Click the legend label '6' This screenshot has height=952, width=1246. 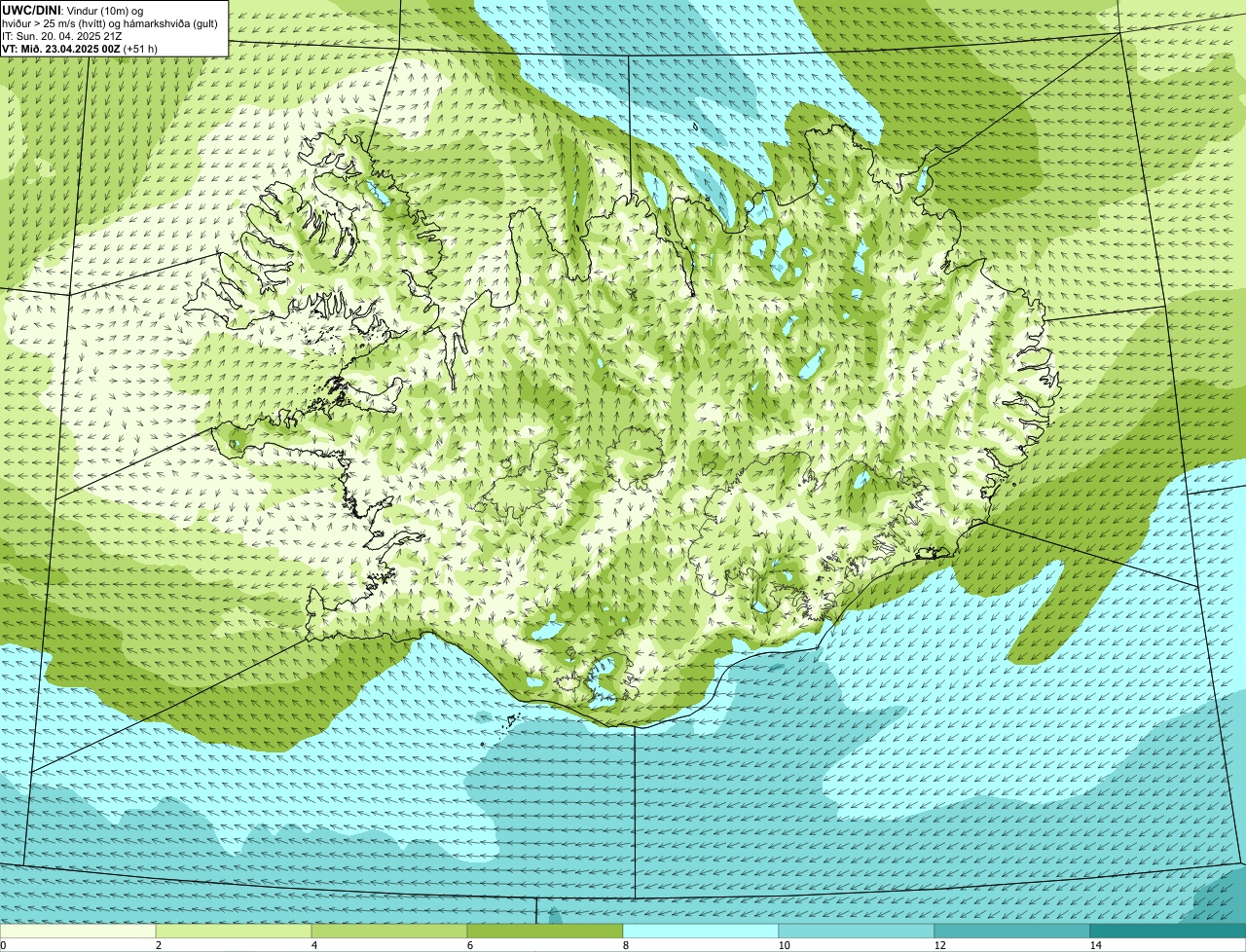click(x=469, y=945)
